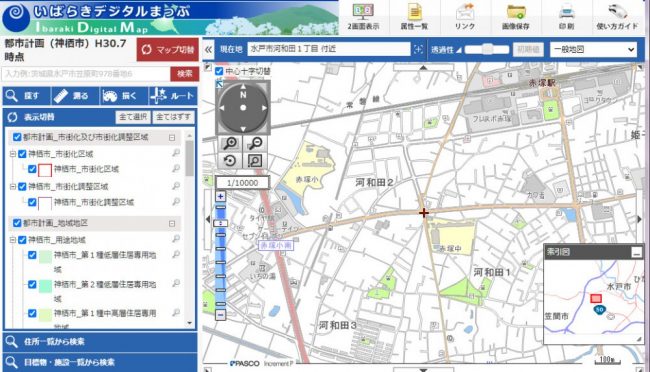Click the 現在地 location text field

pyautogui.click(x=329, y=49)
